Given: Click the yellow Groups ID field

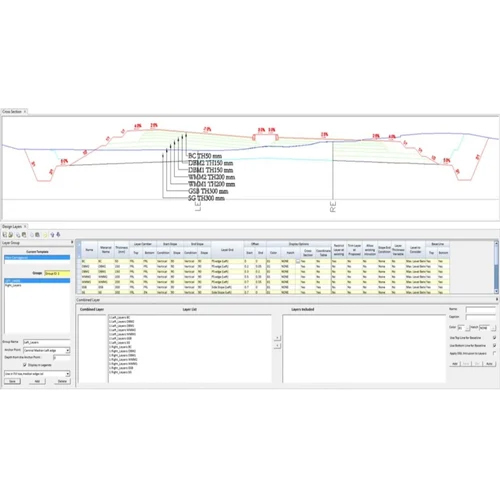Looking at the screenshot, I should click(57, 273).
